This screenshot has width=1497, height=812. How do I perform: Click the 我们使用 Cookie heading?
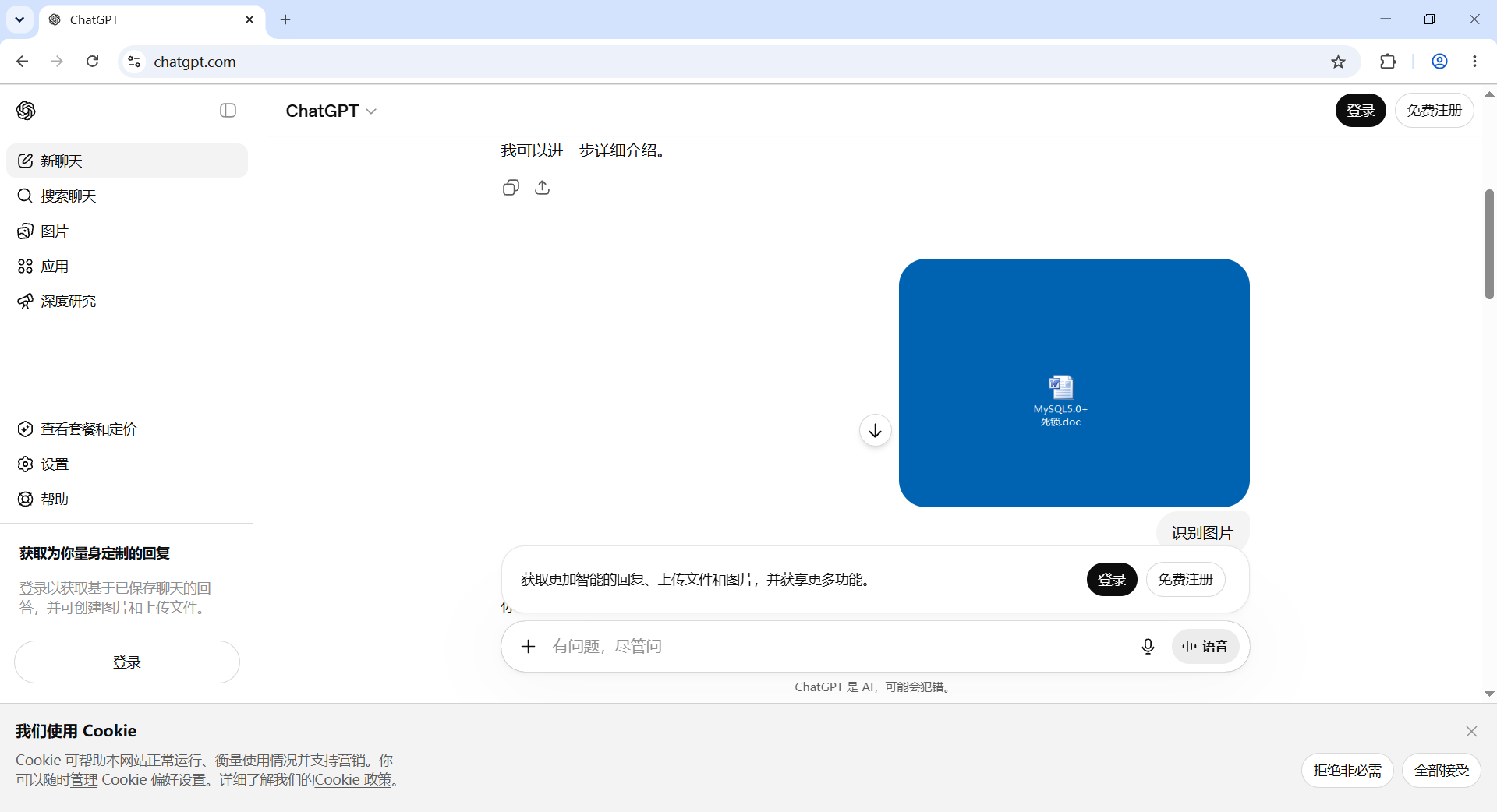[x=76, y=731]
